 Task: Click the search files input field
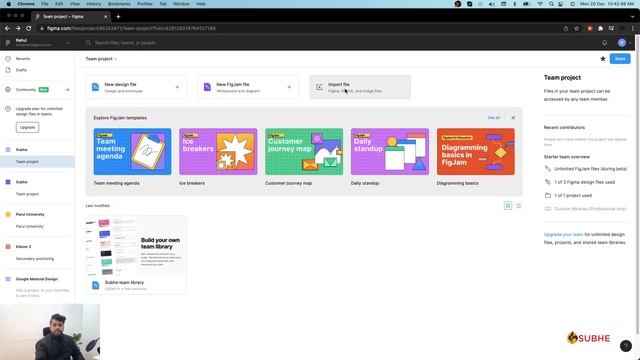[x=125, y=43]
